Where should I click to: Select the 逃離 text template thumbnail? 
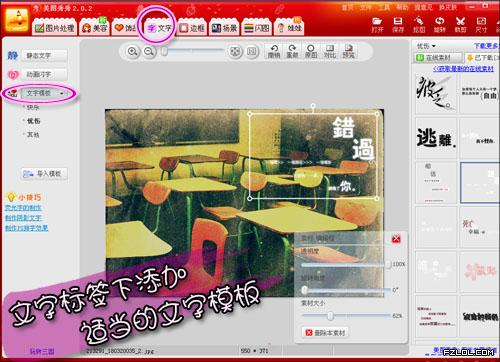tap(436, 138)
